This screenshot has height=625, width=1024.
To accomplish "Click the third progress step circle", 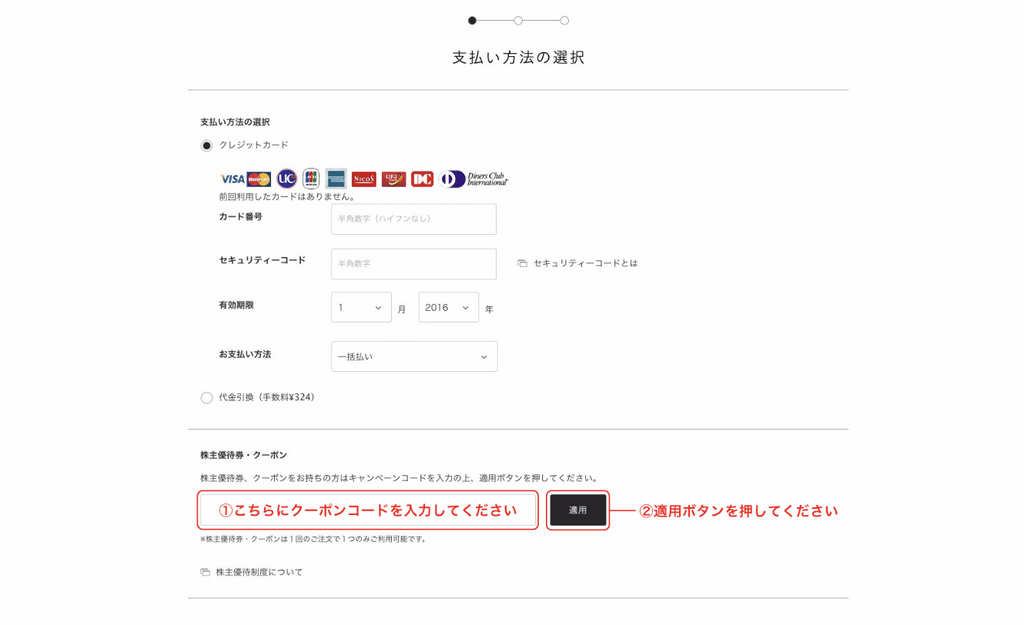I will pos(564,21).
